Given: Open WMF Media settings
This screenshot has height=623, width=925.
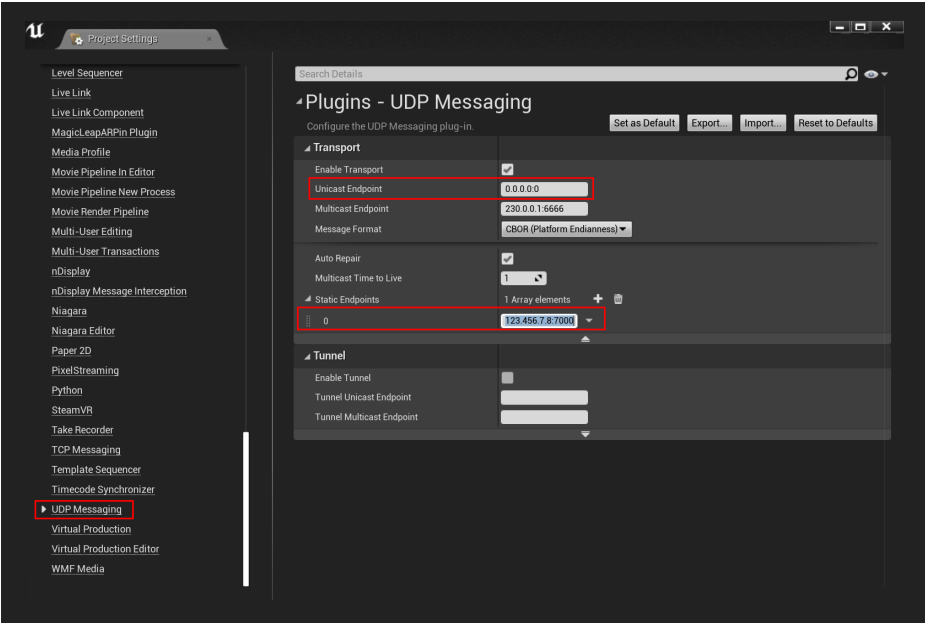Looking at the screenshot, I should (x=78, y=569).
